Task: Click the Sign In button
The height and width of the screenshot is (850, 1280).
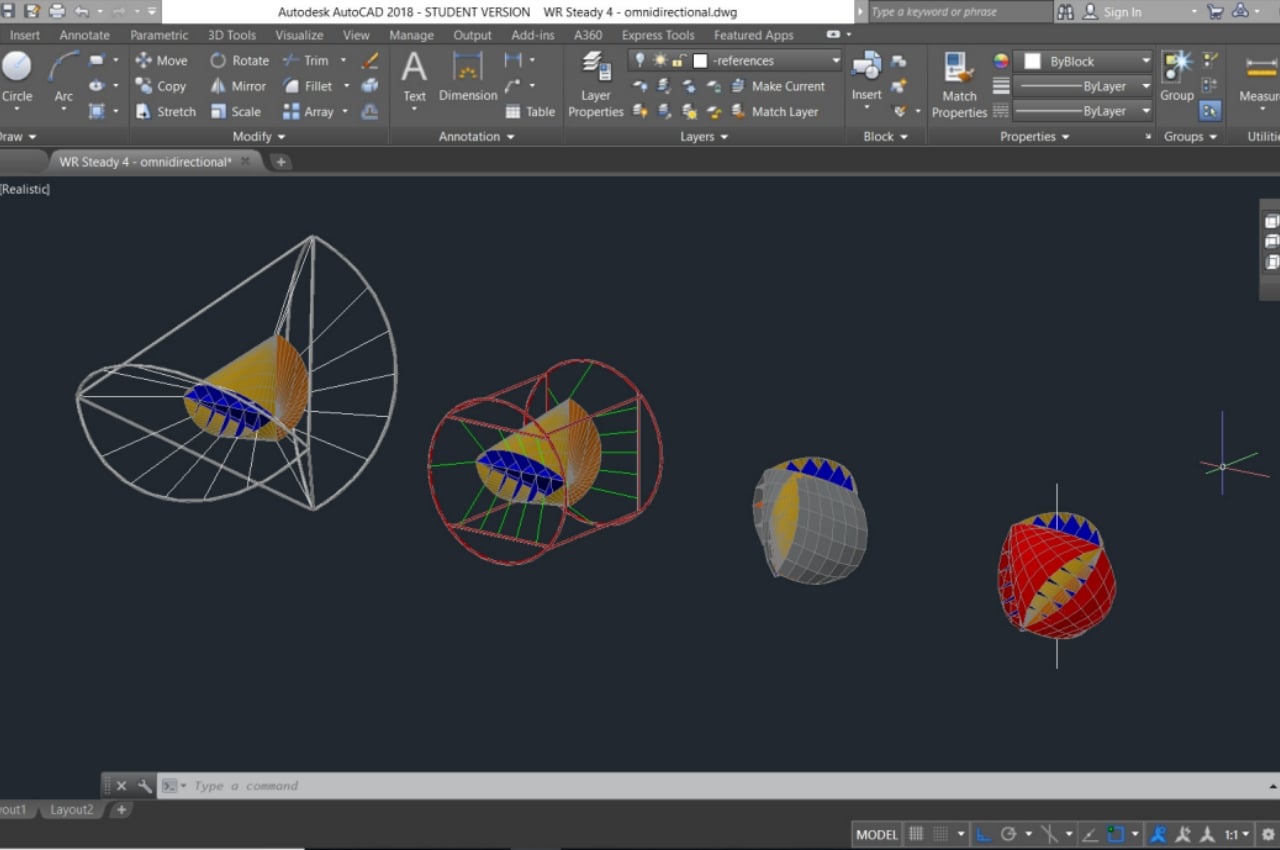Action: point(1122,12)
